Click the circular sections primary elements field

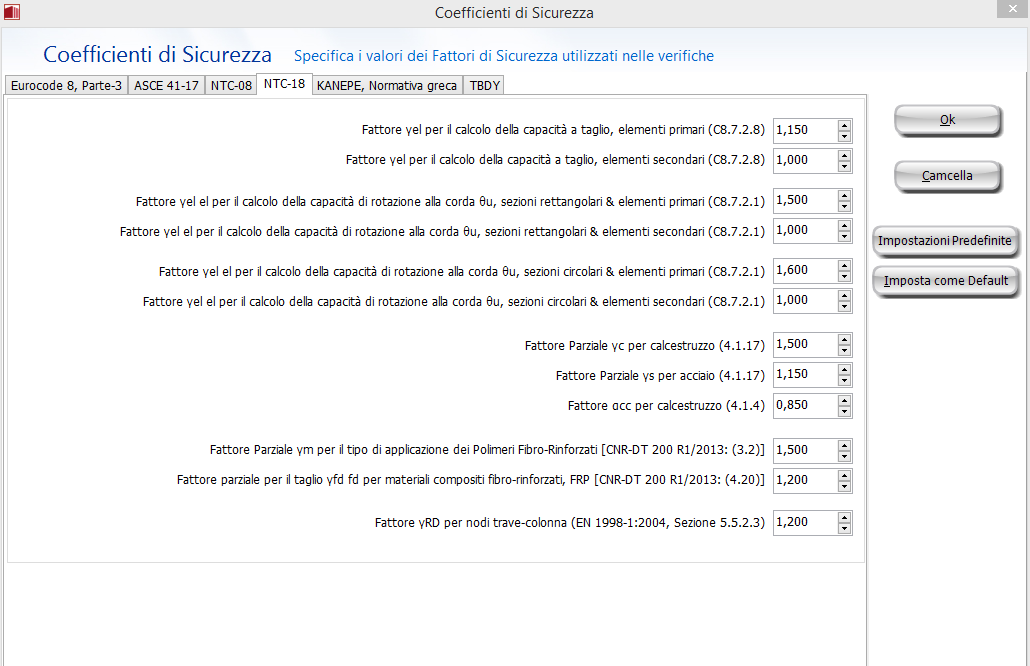pos(804,271)
